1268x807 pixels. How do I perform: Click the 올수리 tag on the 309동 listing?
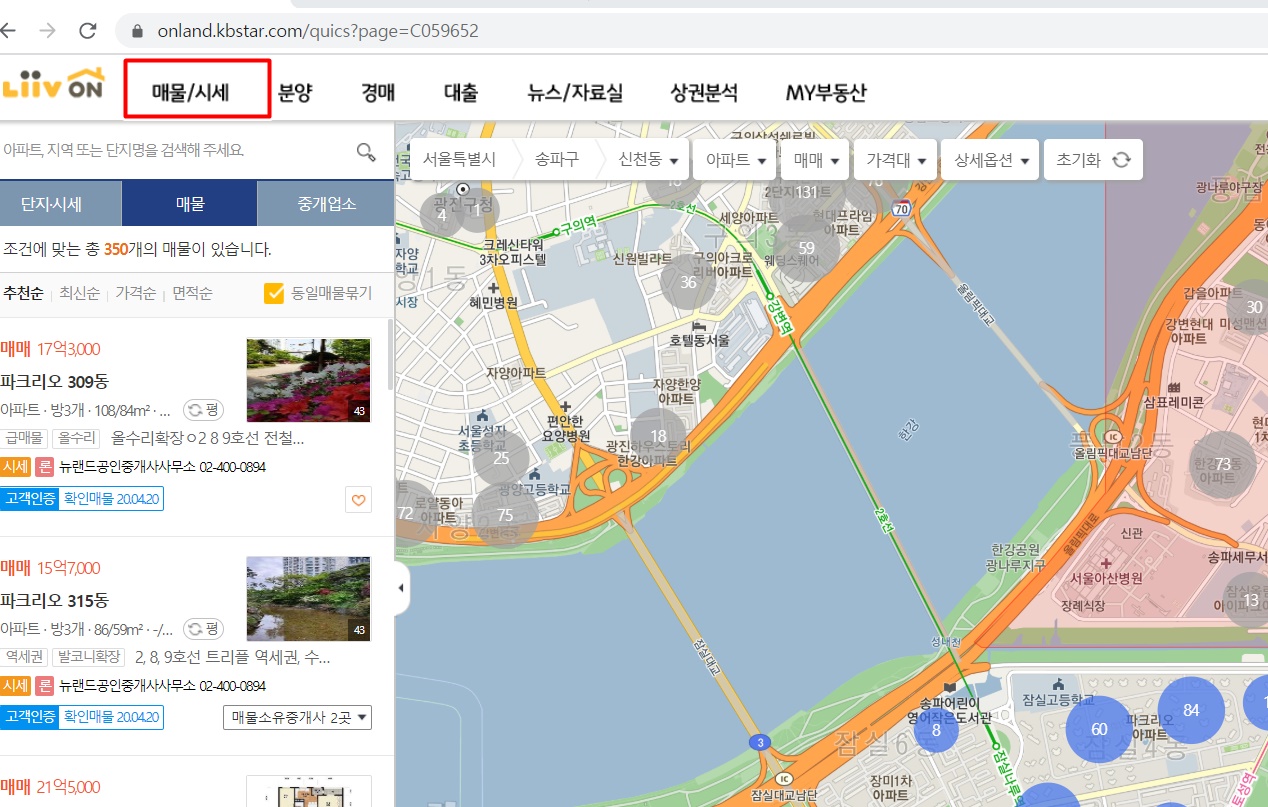point(77,438)
